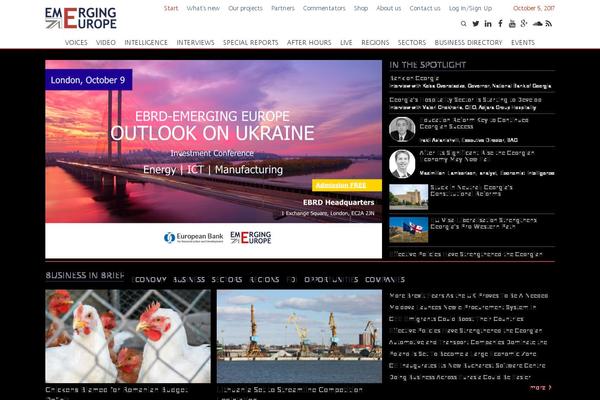Click the building thumbnail for Constitutional Reforms
The image size is (600, 400).
[x=409, y=197]
